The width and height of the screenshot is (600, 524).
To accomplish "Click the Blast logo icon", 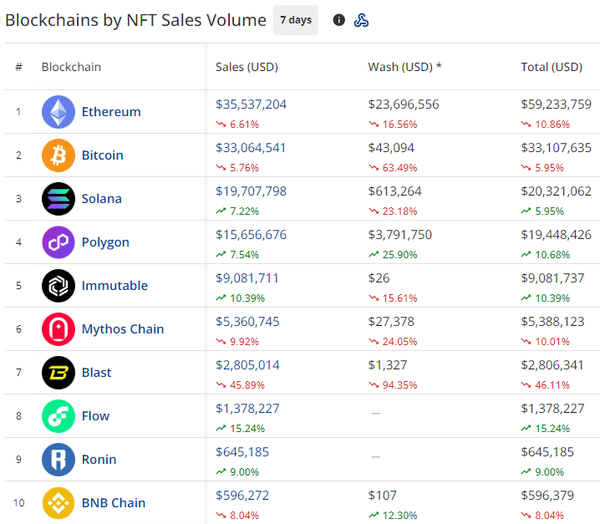I will pos(58,373).
